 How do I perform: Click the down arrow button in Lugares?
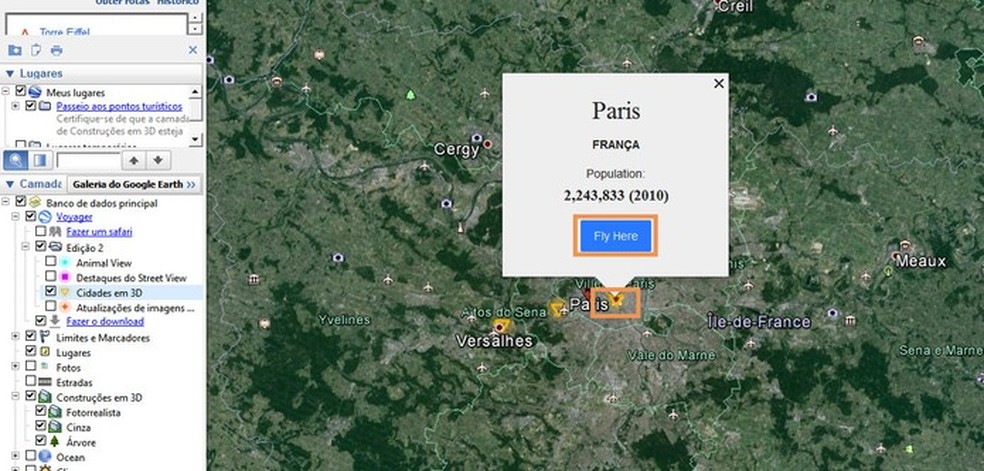[x=158, y=161]
